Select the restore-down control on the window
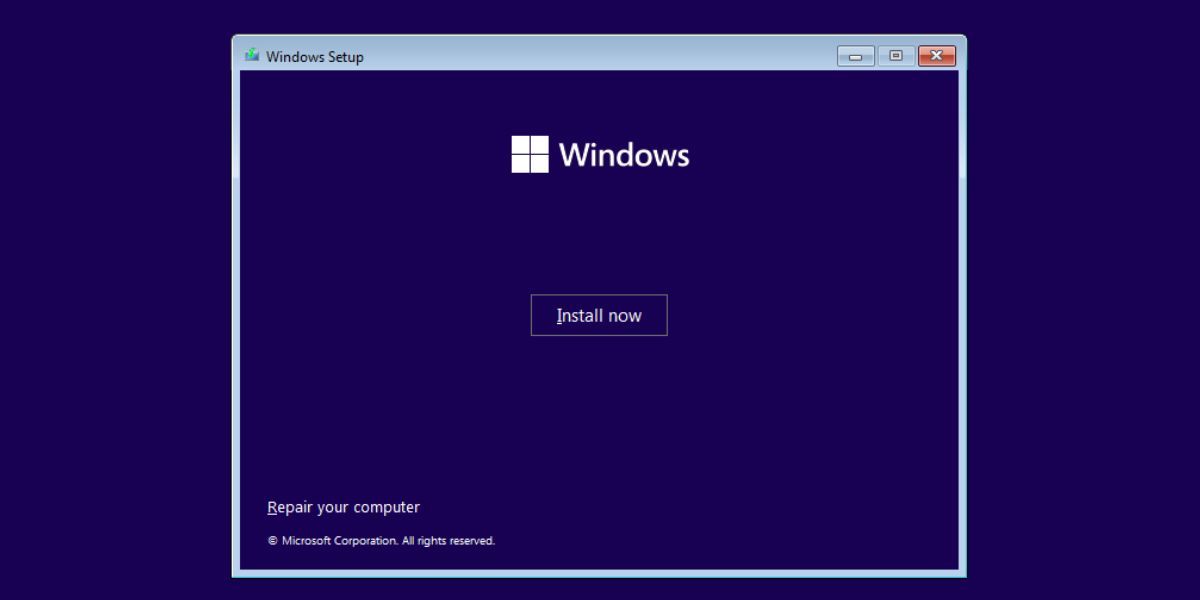This screenshot has width=1200, height=600. [895, 56]
